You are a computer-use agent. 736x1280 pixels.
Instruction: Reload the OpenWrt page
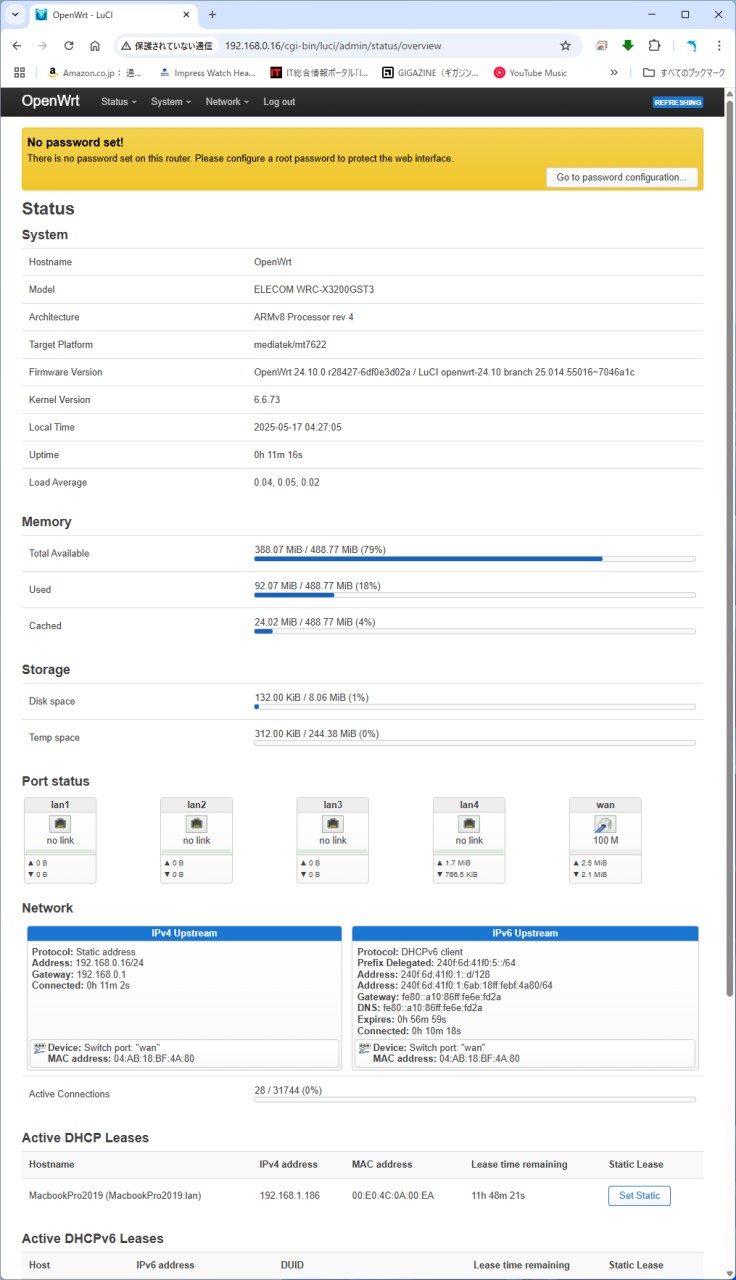68,46
